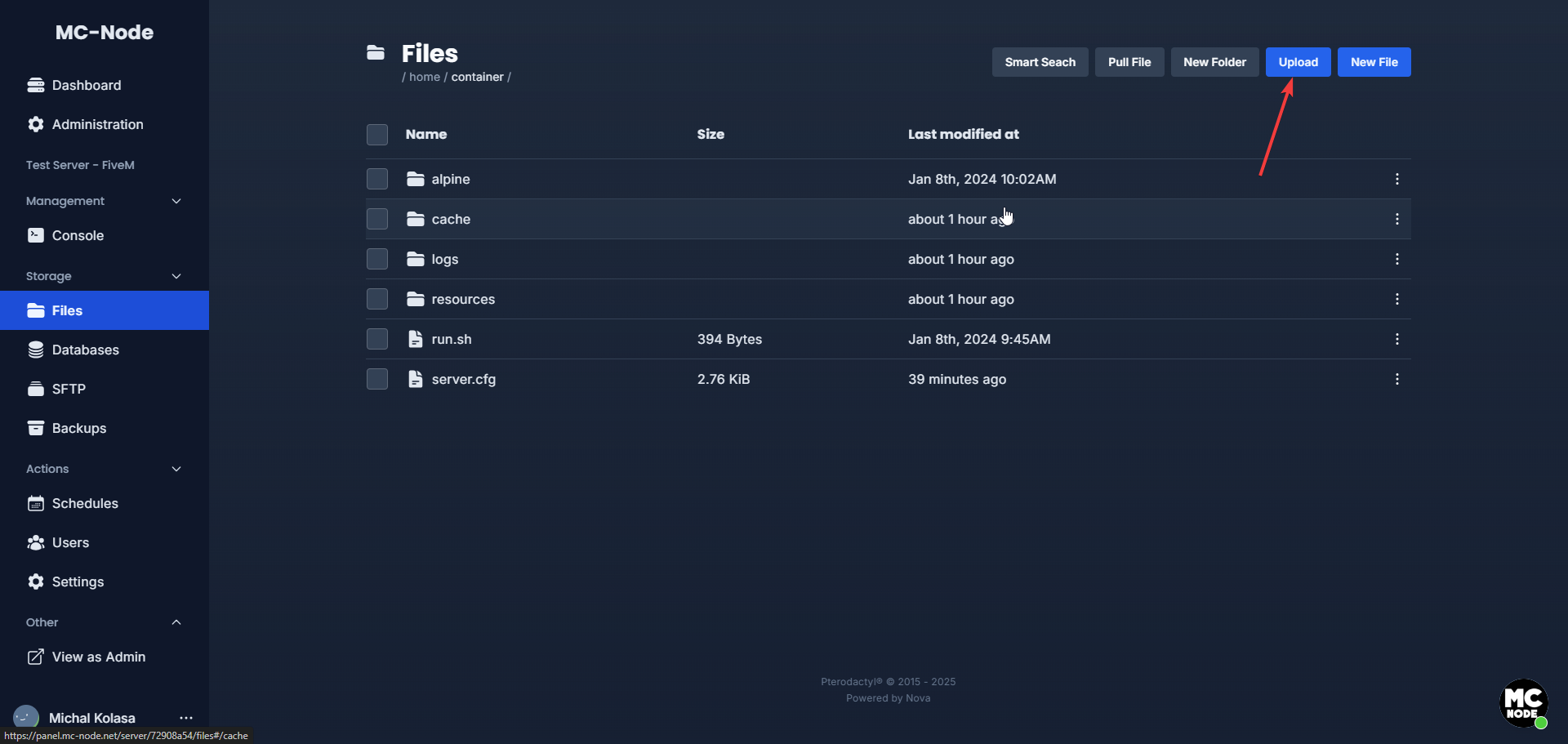
Task: Click the Users group icon
Action: [36, 542]
